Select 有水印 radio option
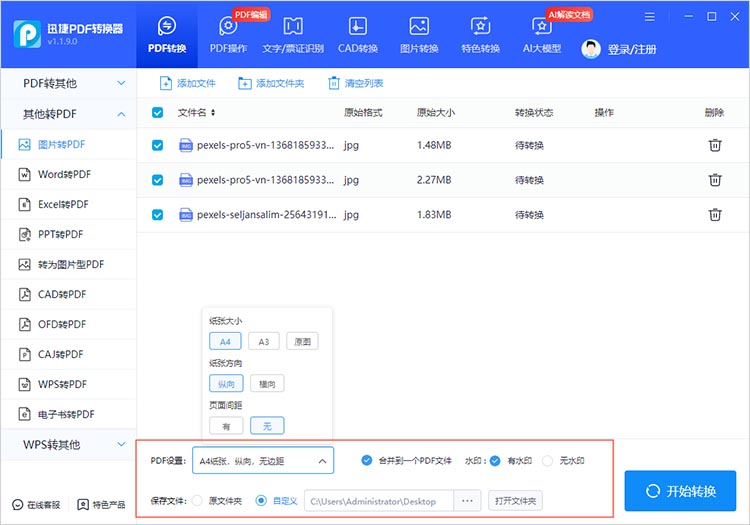 coord(495,460)
